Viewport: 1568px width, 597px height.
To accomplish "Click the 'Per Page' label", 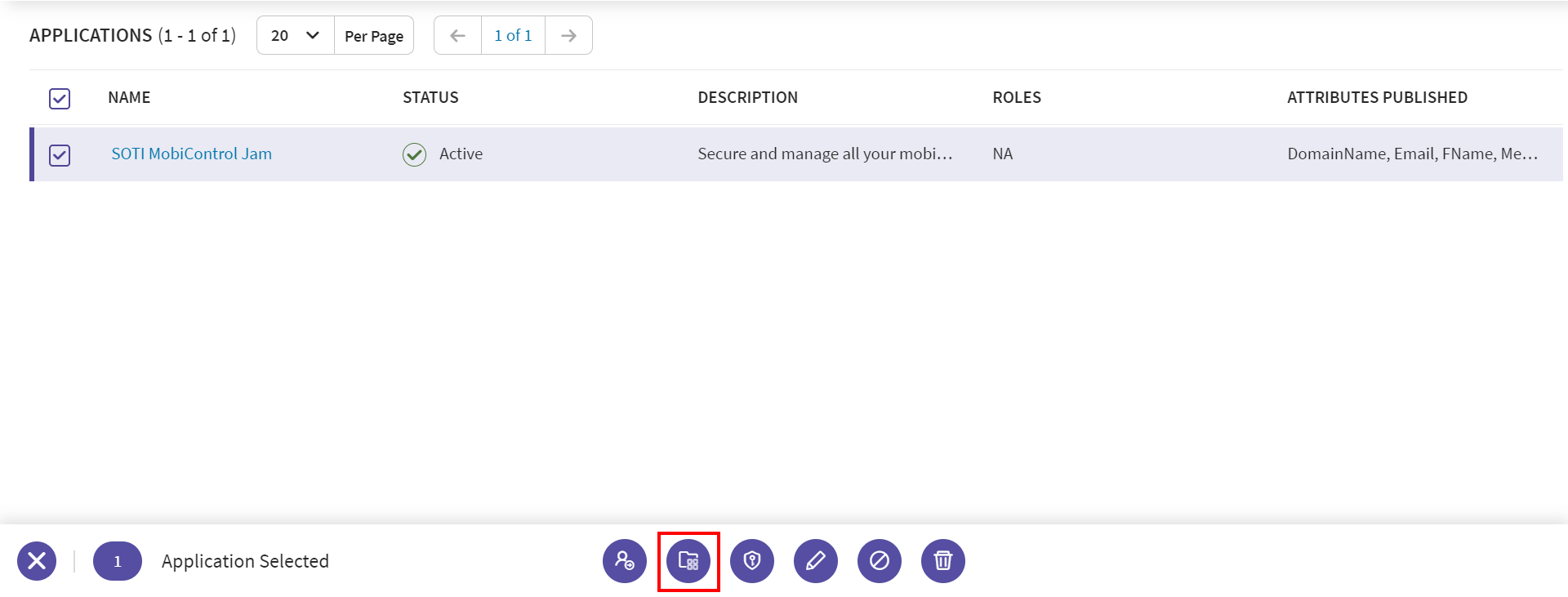I will click(374, 36).
